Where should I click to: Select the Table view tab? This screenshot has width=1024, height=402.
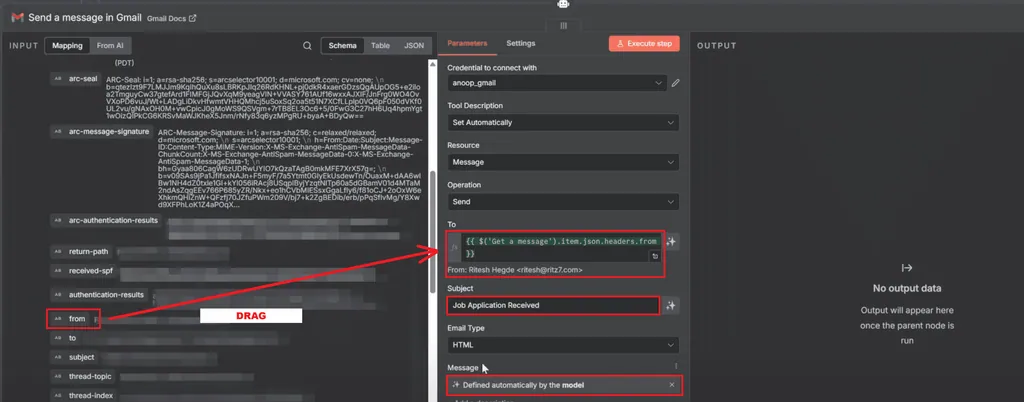(380, 46)
